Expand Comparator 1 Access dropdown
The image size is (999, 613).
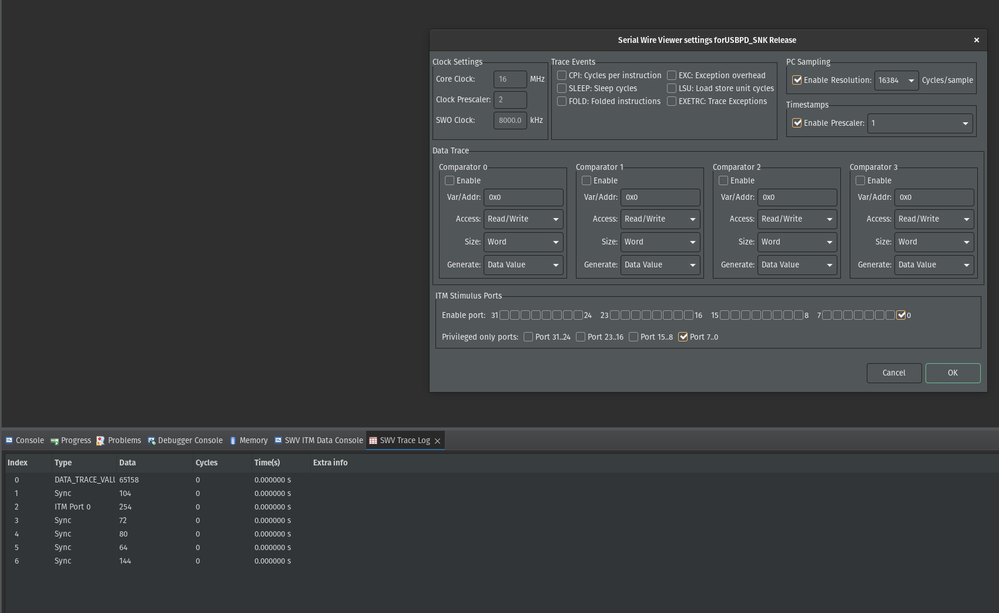[659, 219]
